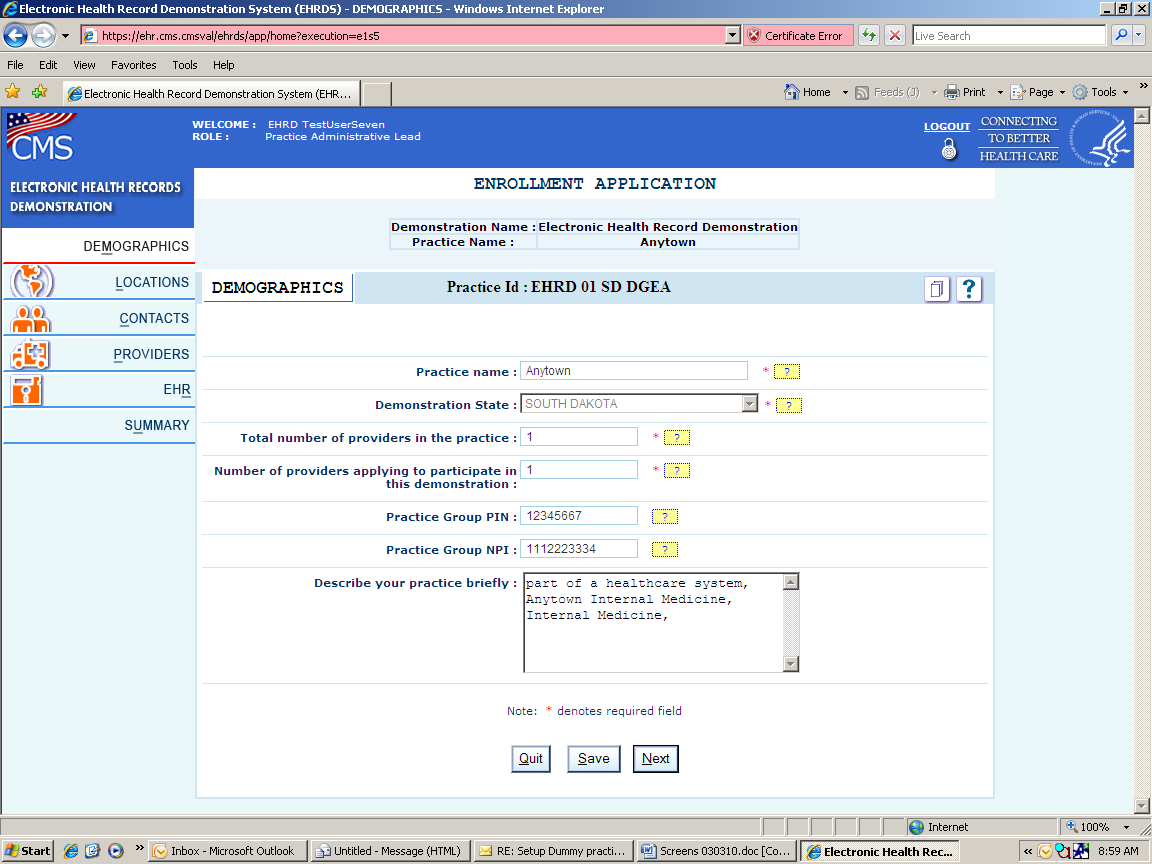Click the Practice Group PIN field
Screen dimensions: 1152x864
(x=579, y=516)
